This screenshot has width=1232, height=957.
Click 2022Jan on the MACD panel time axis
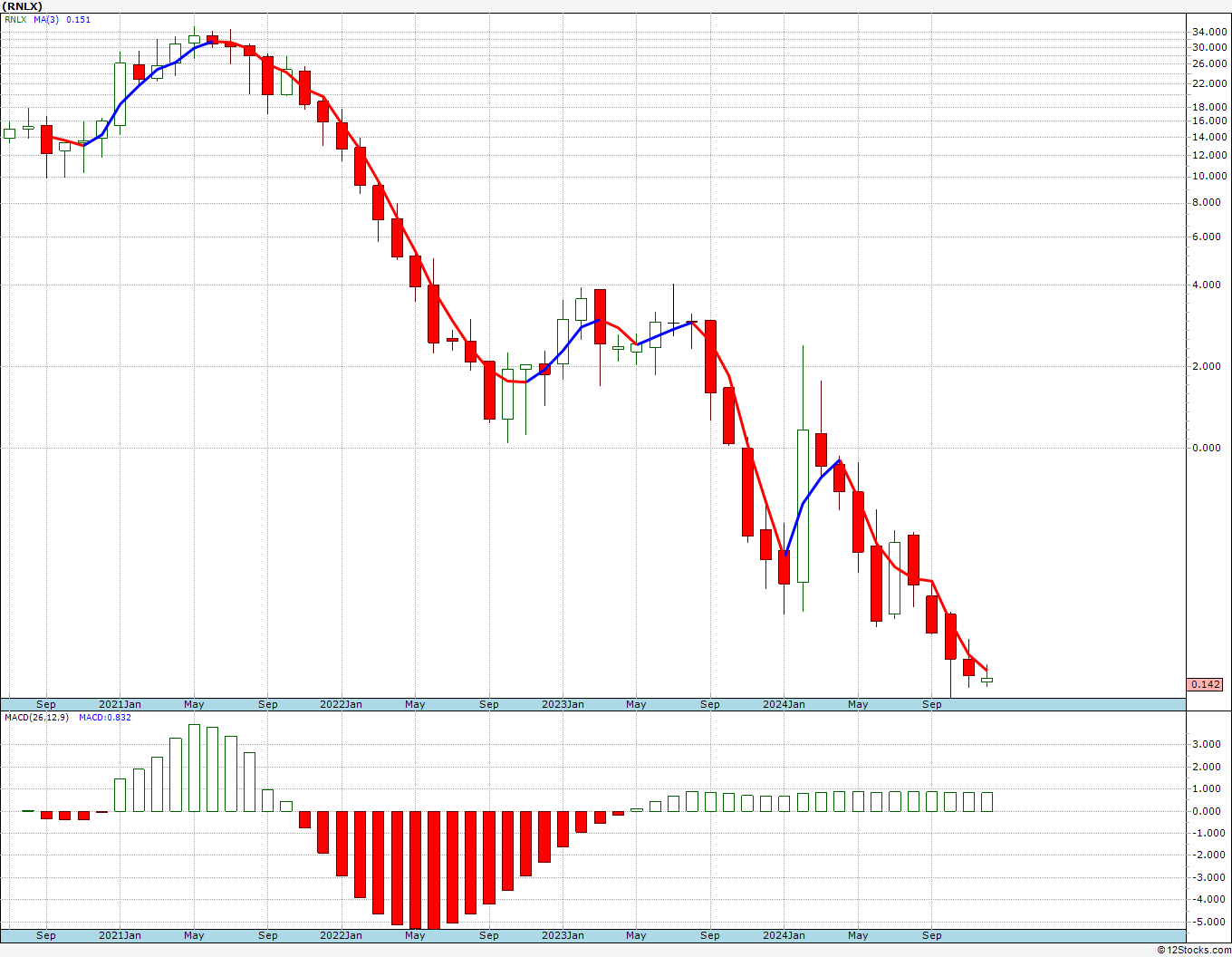[341, 935]
